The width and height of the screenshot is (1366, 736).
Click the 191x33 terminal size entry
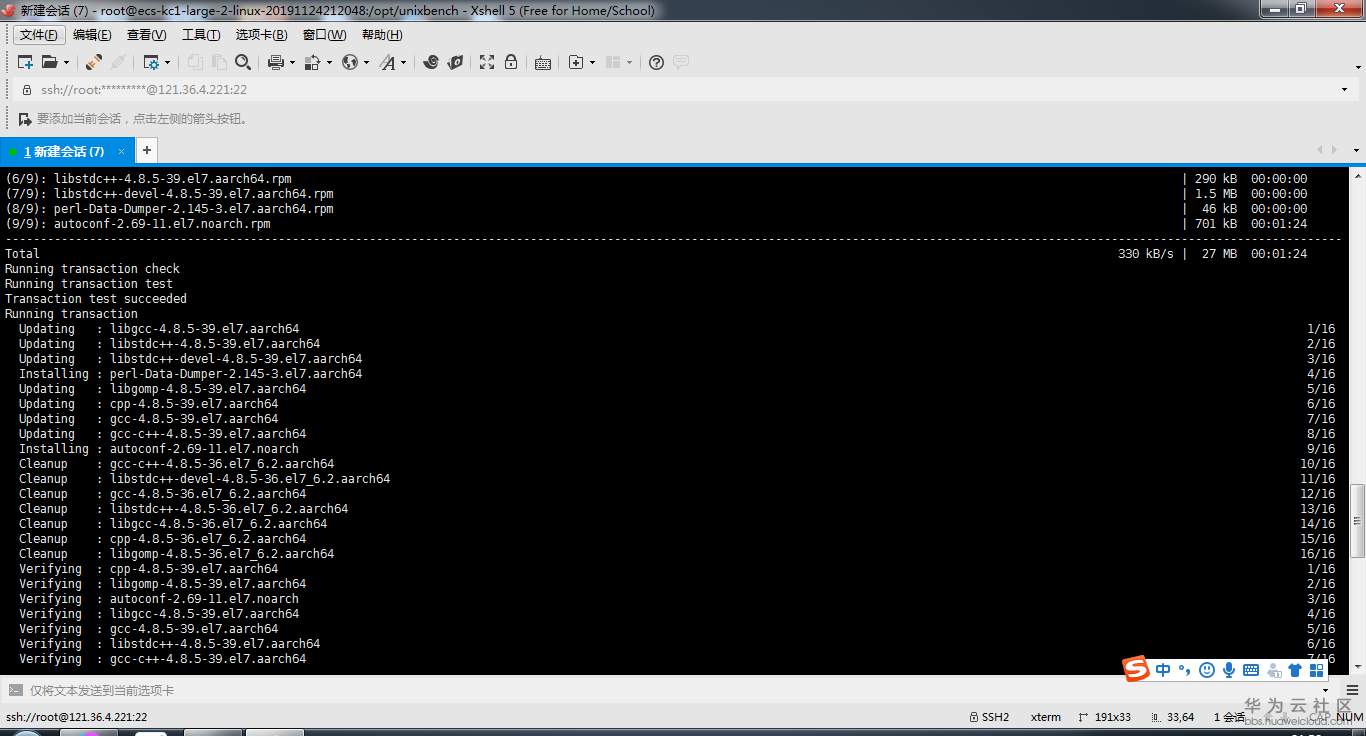pyautogui.click(x=1105, y=717)
